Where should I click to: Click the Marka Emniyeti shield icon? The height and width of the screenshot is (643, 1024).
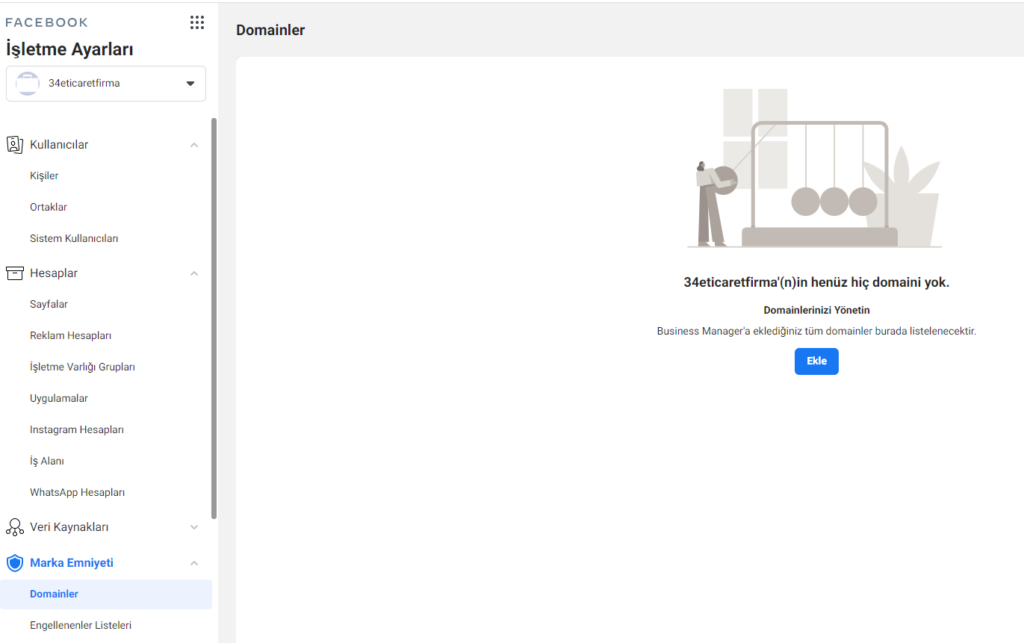(14, 563)
